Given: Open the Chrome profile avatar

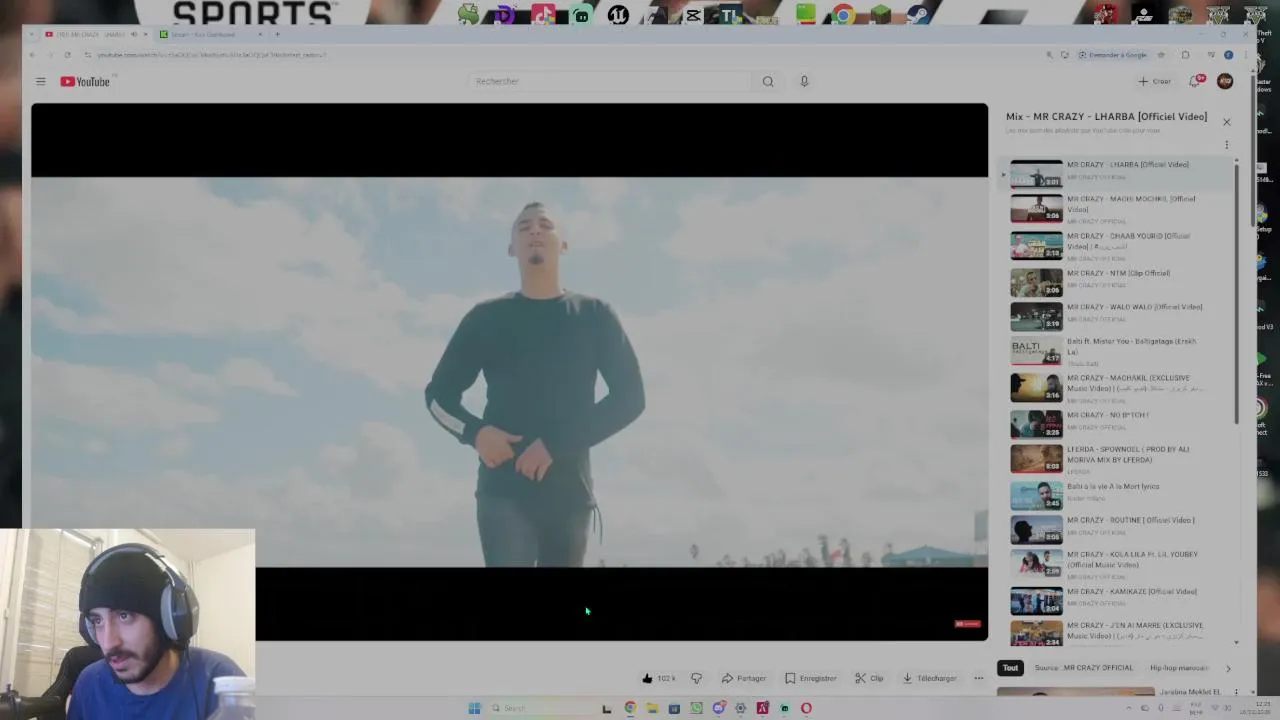Looking at the screenshot, I should tap(1228, 55).
